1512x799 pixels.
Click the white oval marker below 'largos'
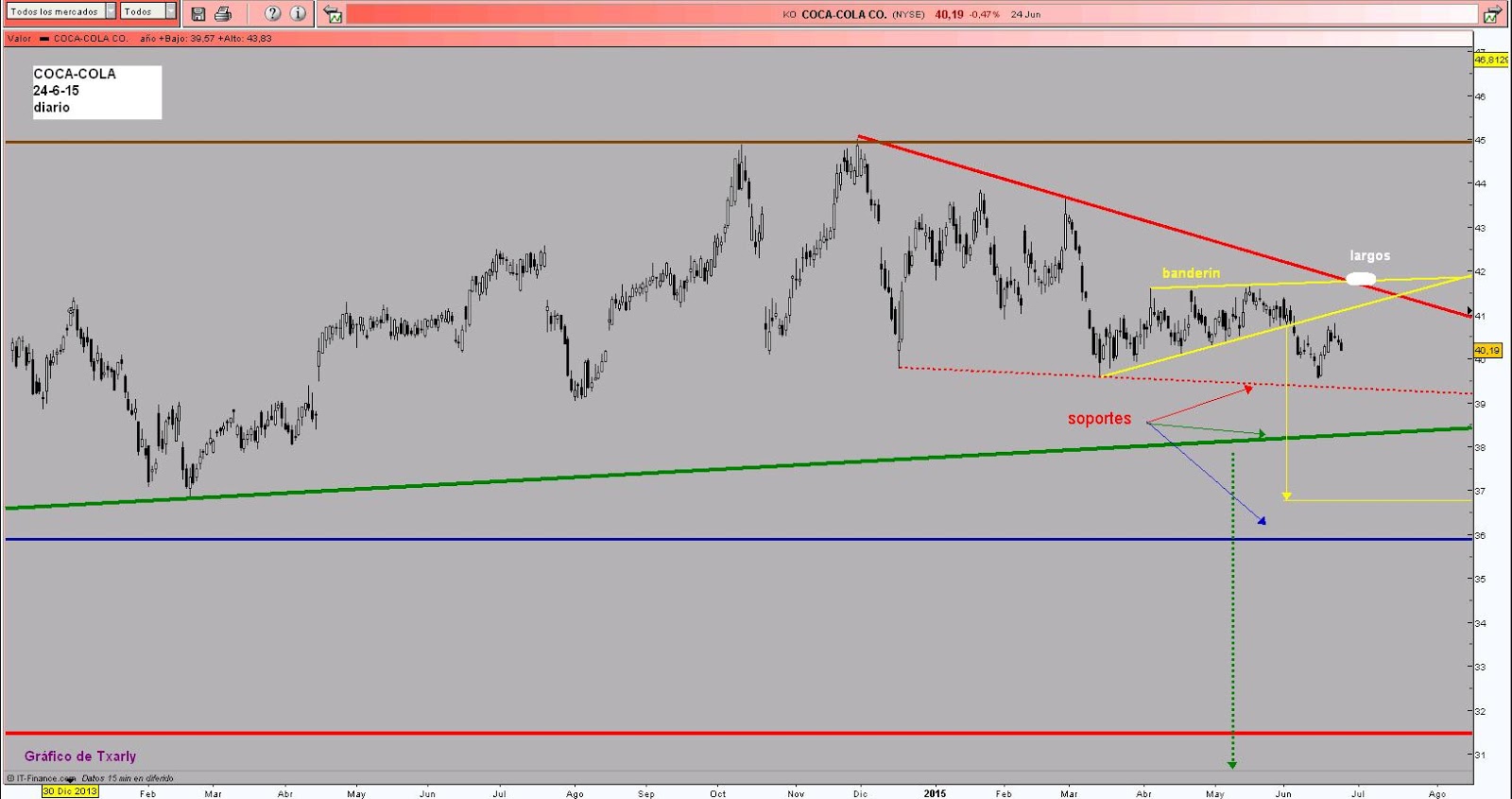pyautogui.click(x=1360, y=278)
